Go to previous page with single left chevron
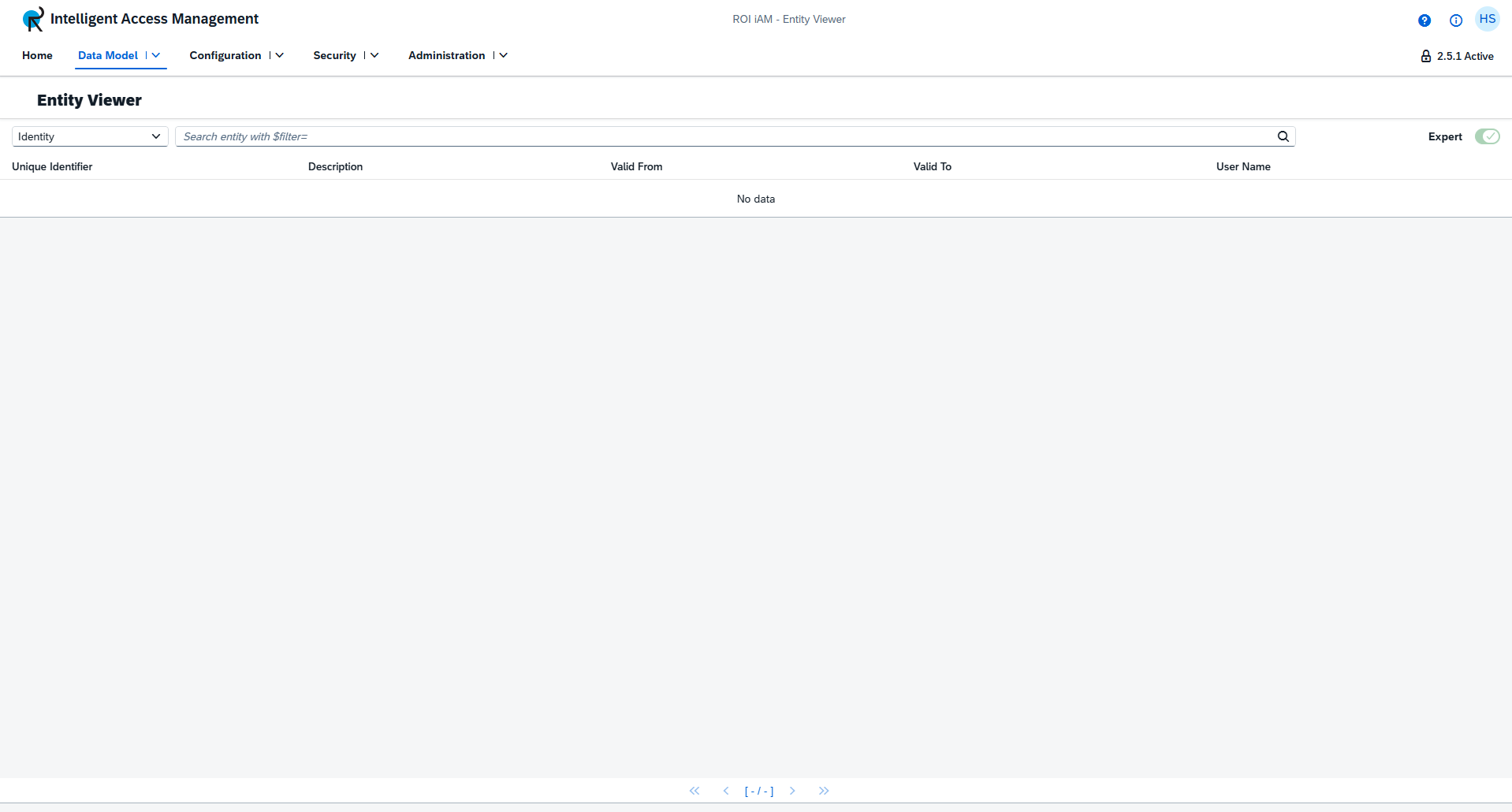Viewport: 1512px width, 812px height. (x=726, y=791)
